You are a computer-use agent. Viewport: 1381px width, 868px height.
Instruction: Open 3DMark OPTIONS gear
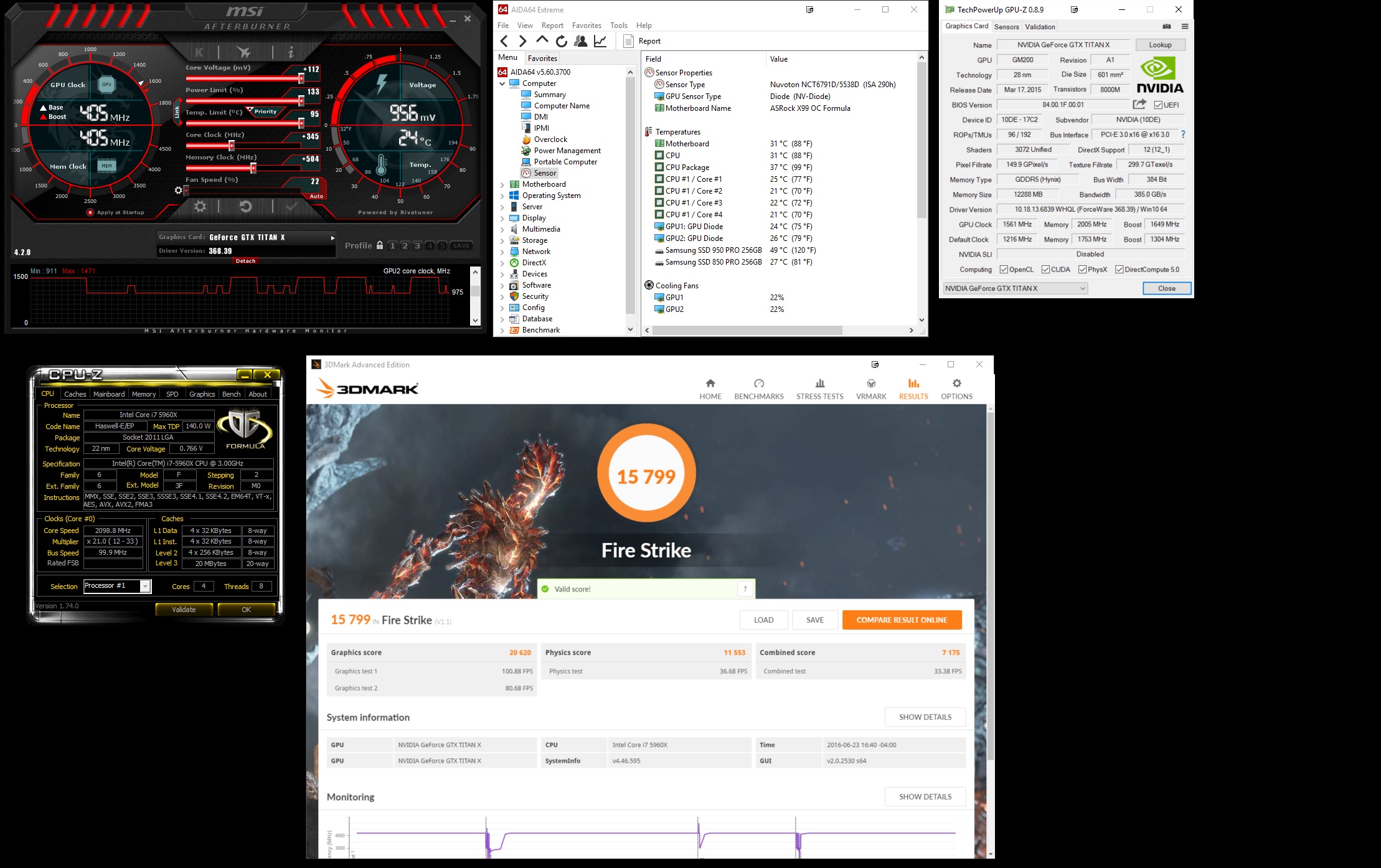pyautogui.click(x=956, y=389)
